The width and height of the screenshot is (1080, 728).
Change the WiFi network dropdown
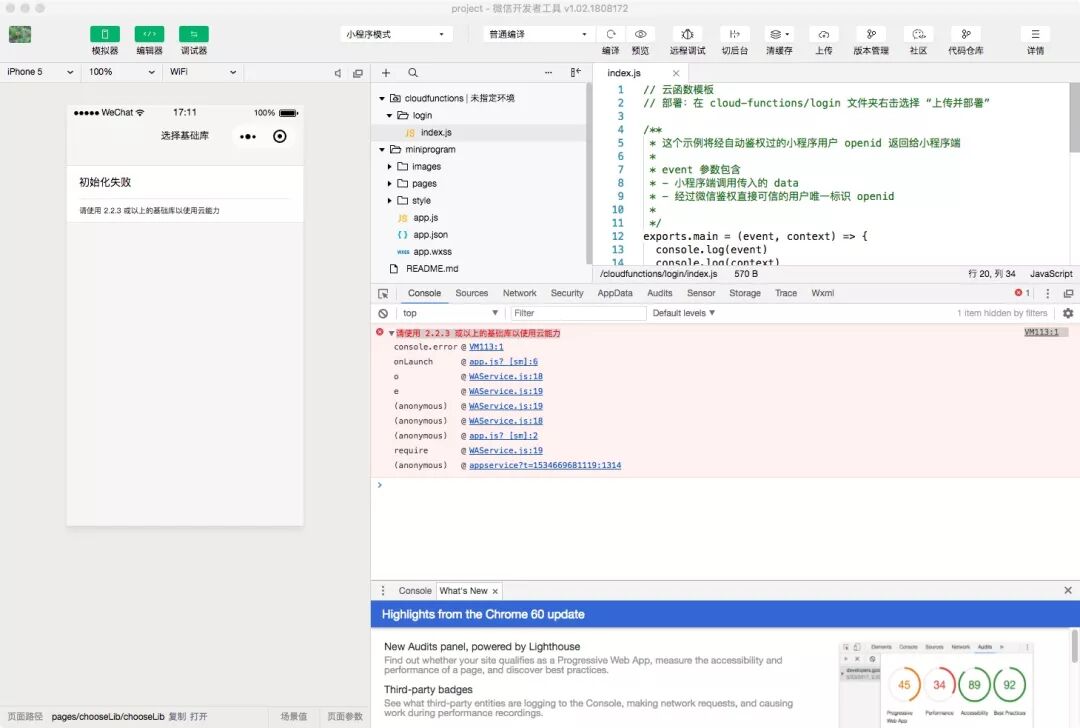click(x=202, y=72)
